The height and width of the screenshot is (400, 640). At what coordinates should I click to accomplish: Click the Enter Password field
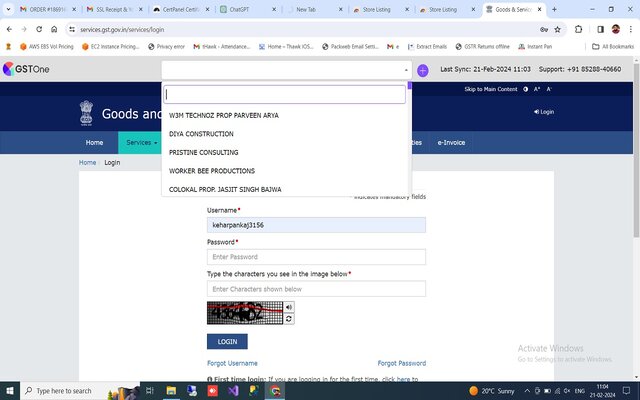pos(316,257)
